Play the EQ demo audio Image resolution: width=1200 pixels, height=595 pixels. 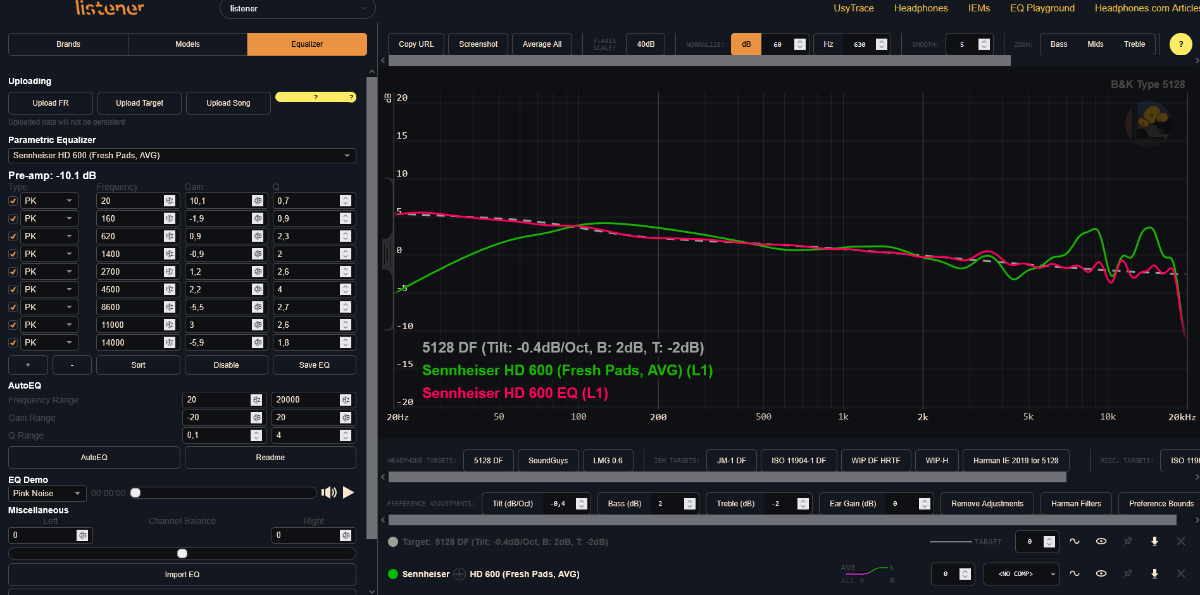point(349,492)
